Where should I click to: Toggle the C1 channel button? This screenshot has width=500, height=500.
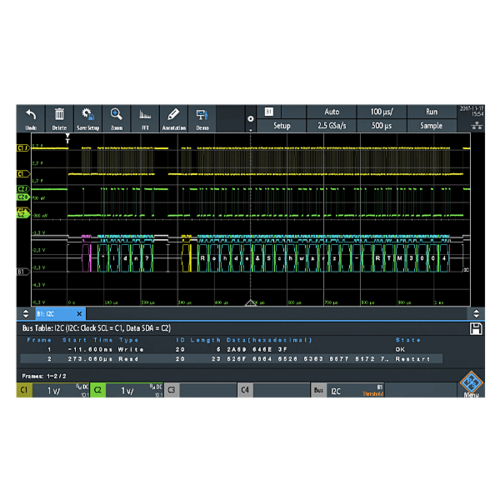point(24,390)
